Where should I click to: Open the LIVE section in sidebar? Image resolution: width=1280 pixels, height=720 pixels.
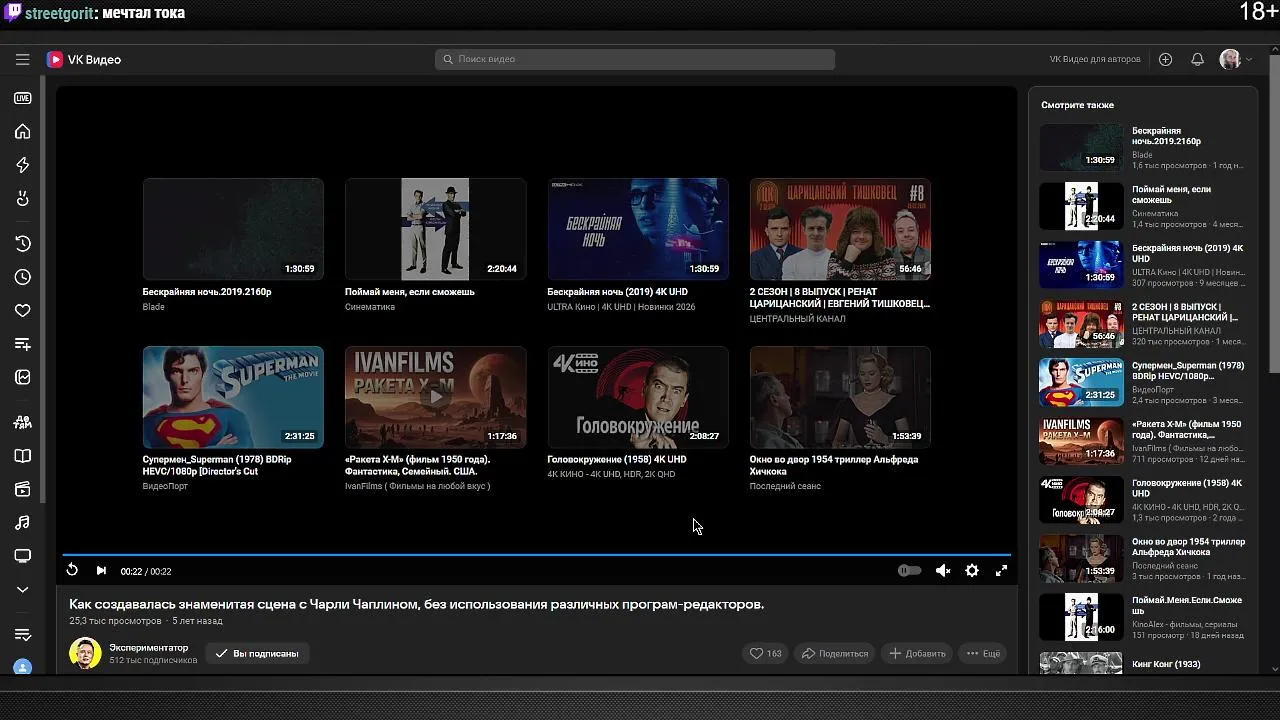(x=22, y=98)
